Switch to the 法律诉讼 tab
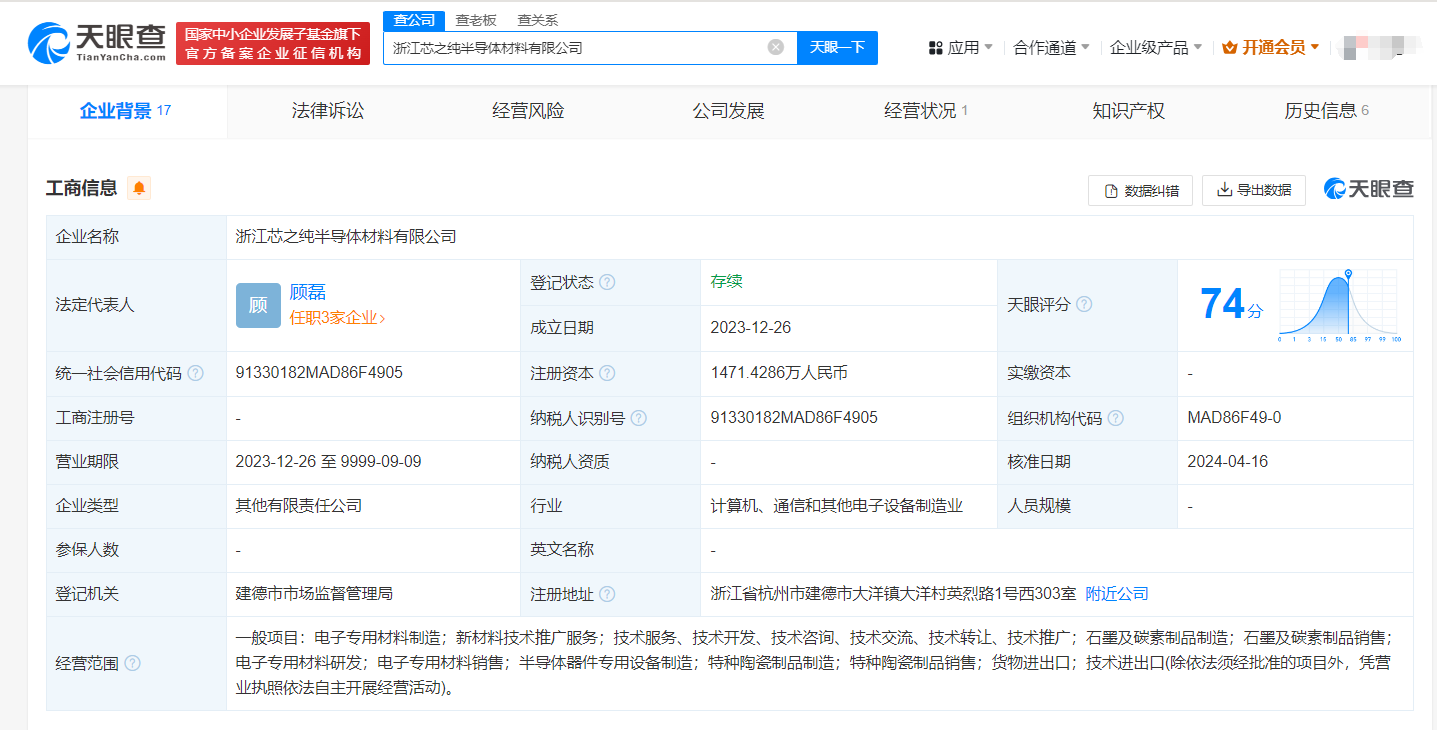This screenshot has height=730, width=1437. [328, 111]
